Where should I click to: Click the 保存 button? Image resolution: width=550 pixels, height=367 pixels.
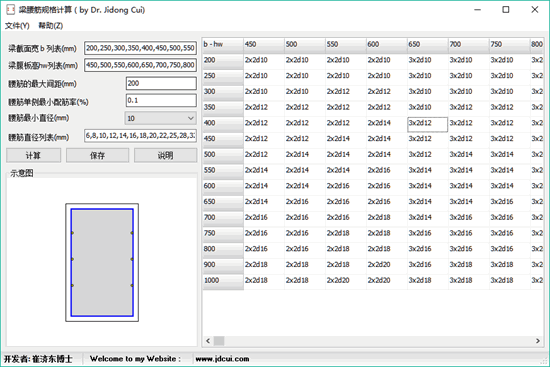pyautogui.click(x=98, y=155)
